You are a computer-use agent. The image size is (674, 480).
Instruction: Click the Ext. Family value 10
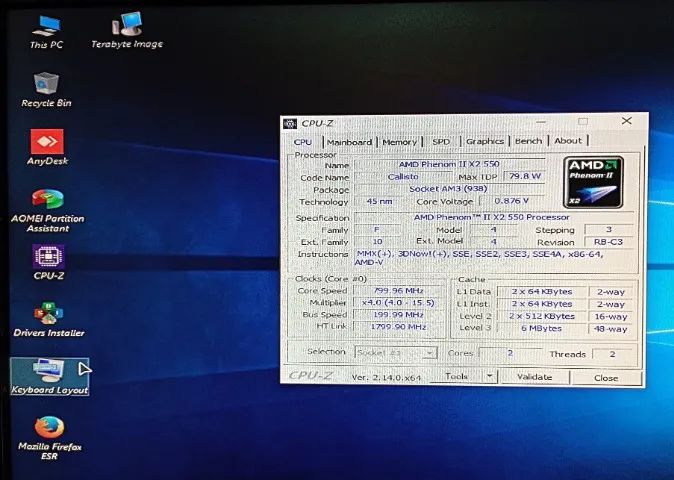click(x=377, y=242)
